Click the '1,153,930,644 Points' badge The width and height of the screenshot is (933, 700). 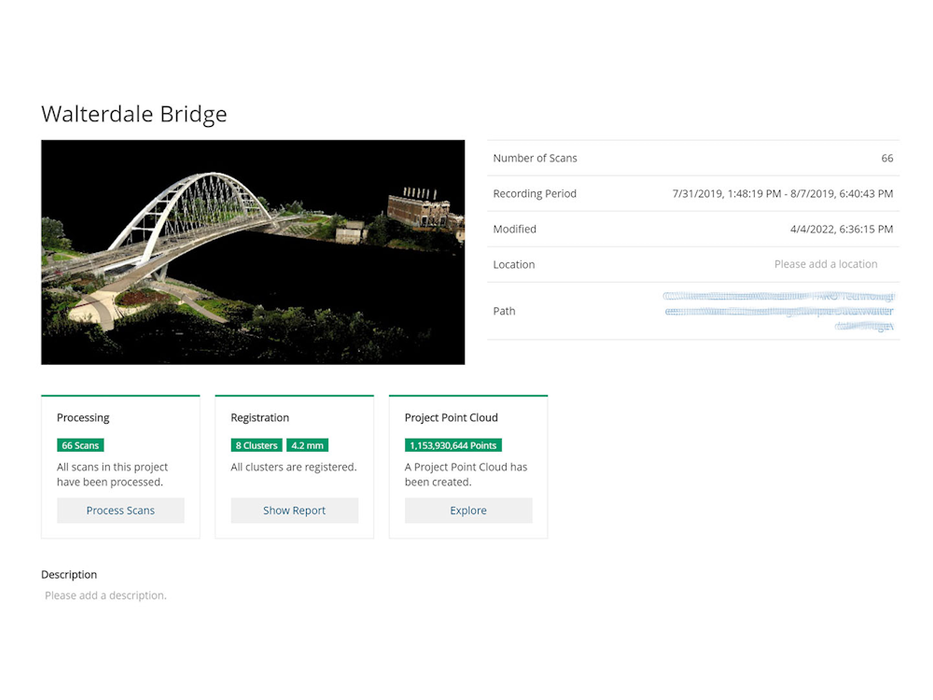tap(453, 445)
